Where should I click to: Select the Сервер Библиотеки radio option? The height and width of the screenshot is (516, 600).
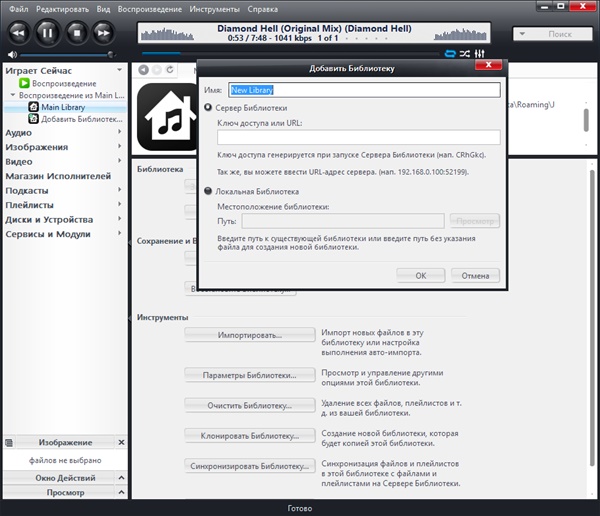[208, 107]
